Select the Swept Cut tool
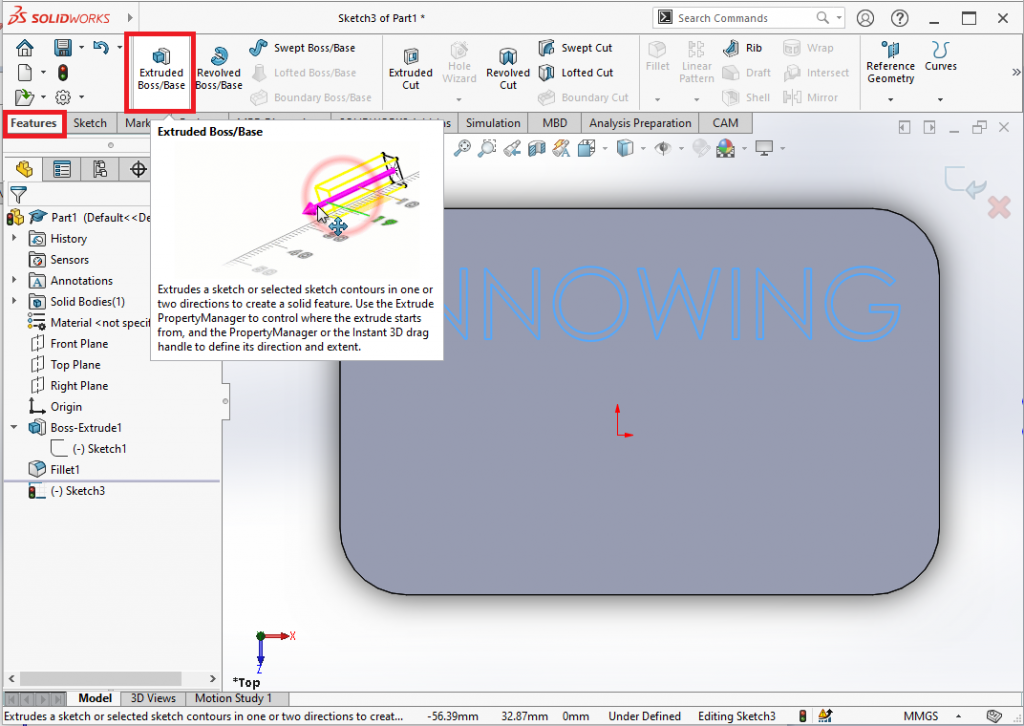1024x726 pixels. [x=576, y=48]
